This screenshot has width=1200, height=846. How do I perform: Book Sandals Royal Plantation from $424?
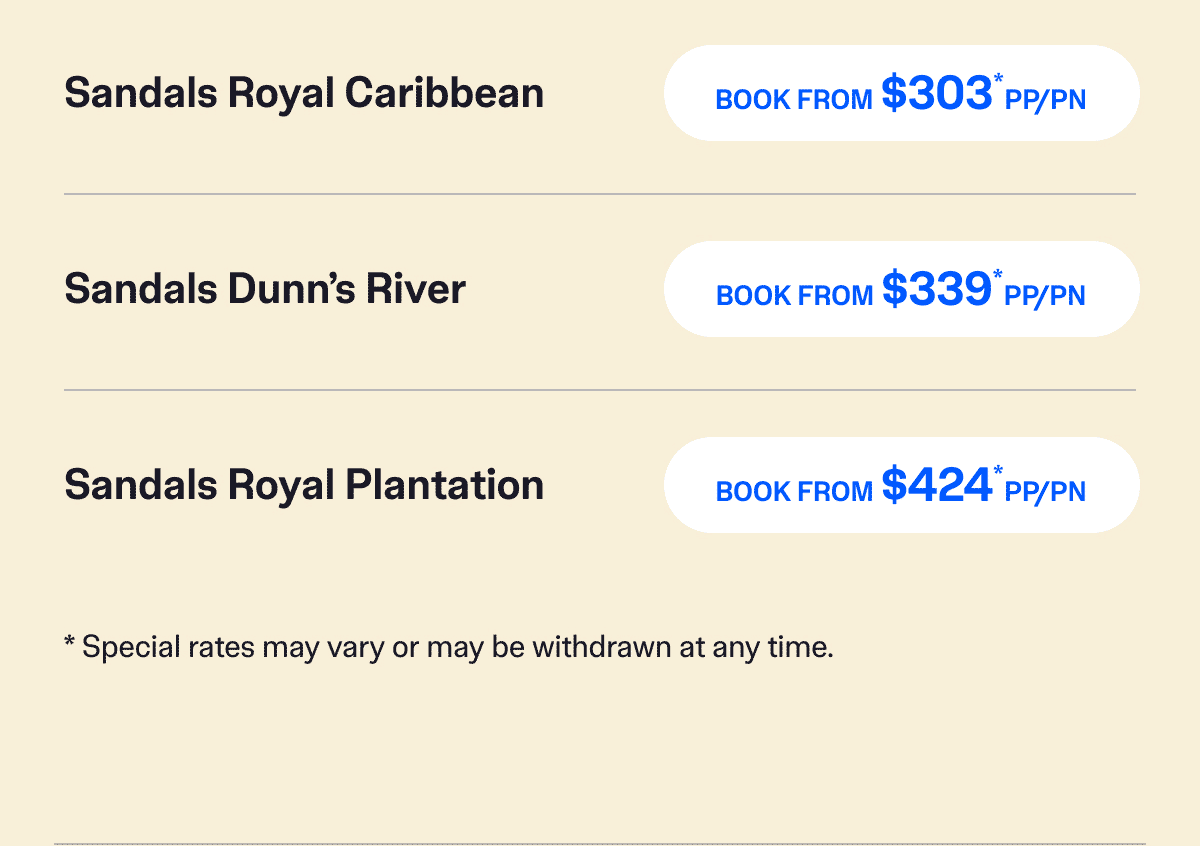tap(901, 485)
